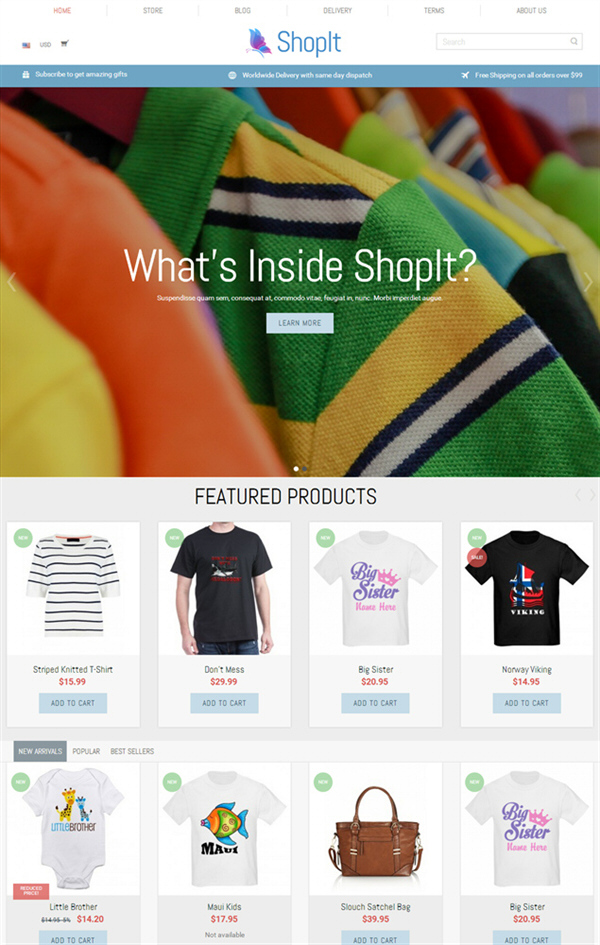Switch to the Best Sellers tab
This screenshot has width=600, height=945.
[x=132, y=751]
